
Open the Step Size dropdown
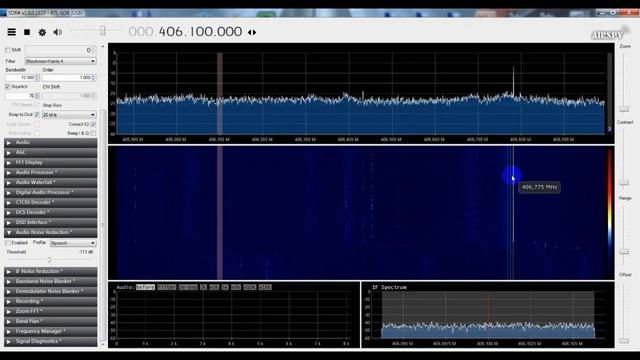click(x=69, y=115)
